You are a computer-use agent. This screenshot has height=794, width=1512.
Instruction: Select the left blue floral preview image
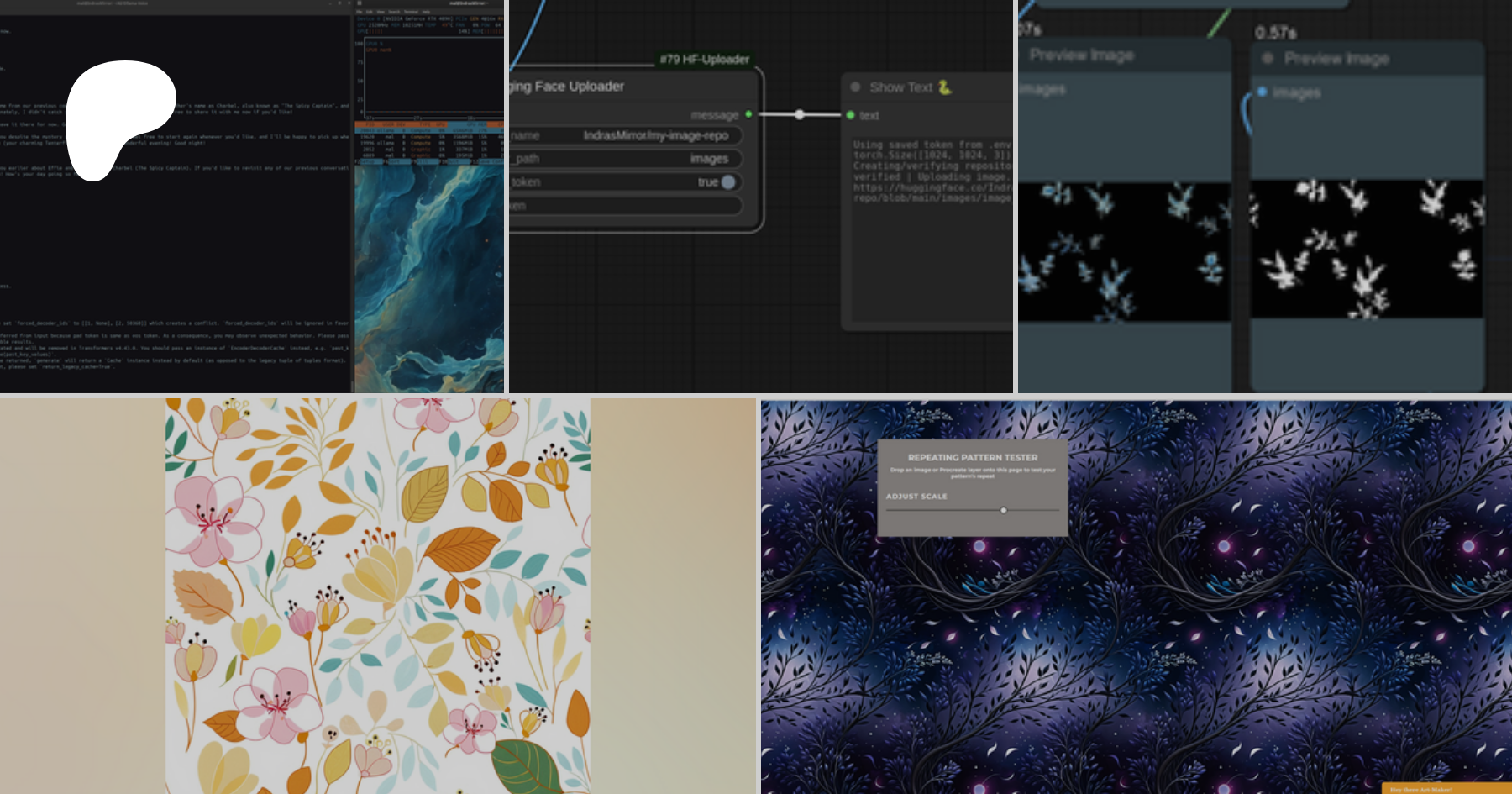[x=1123, y=250]
